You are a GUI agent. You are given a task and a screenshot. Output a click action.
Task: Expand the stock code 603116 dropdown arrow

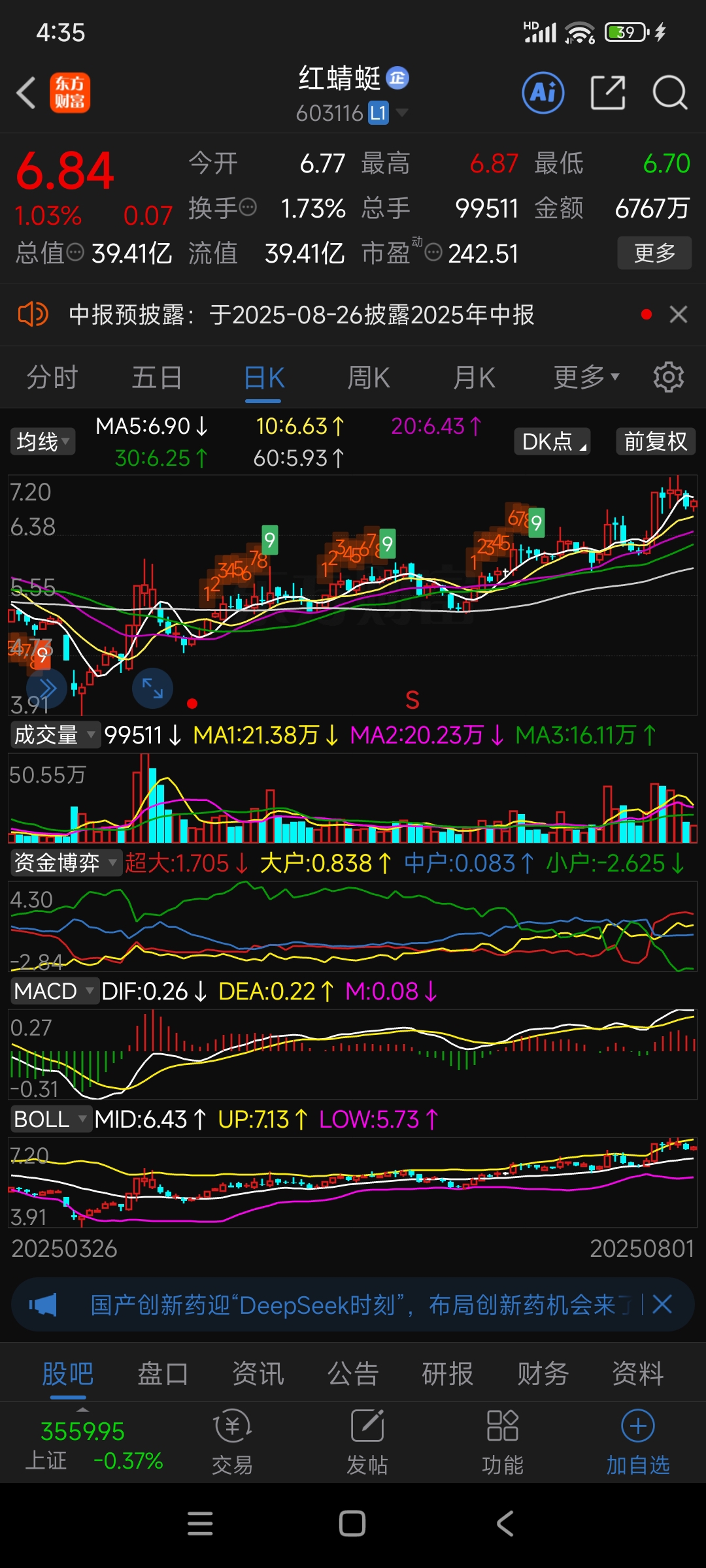tap(402, 113)
